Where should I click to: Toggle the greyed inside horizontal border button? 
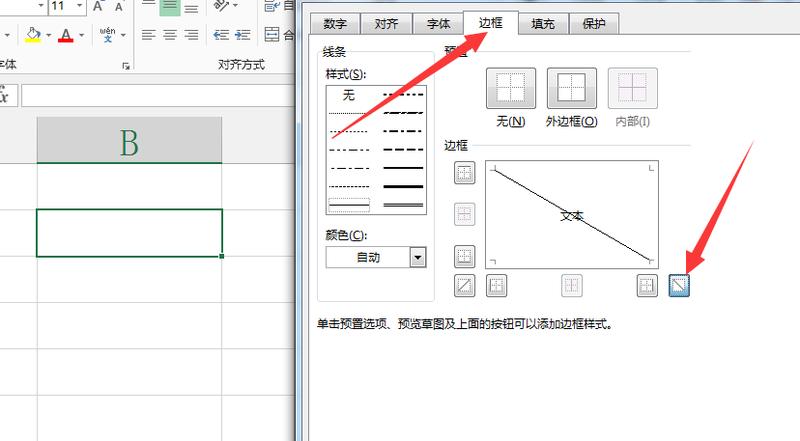pos(464,214)
